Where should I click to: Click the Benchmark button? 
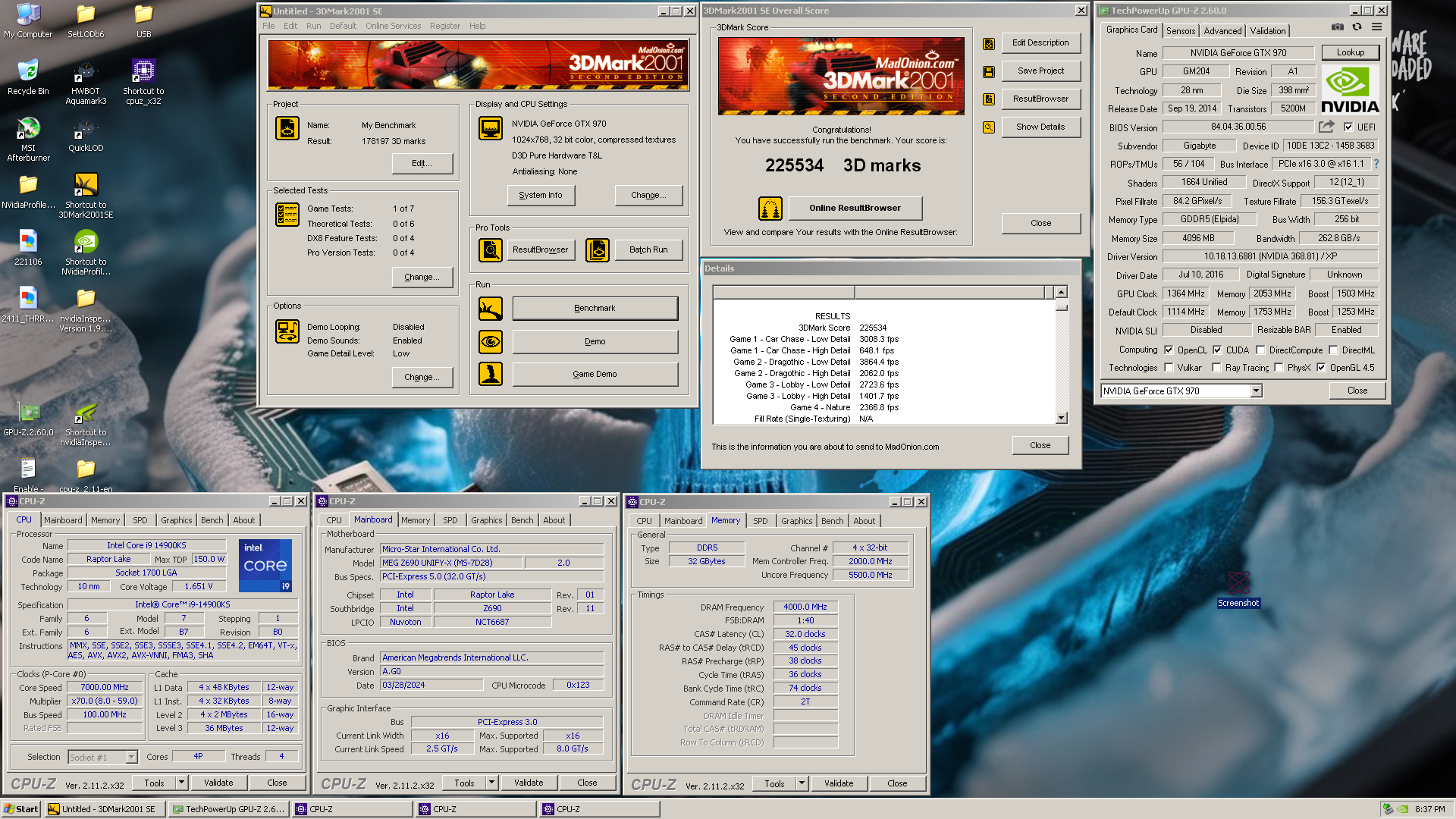click(x=595, y=308)
